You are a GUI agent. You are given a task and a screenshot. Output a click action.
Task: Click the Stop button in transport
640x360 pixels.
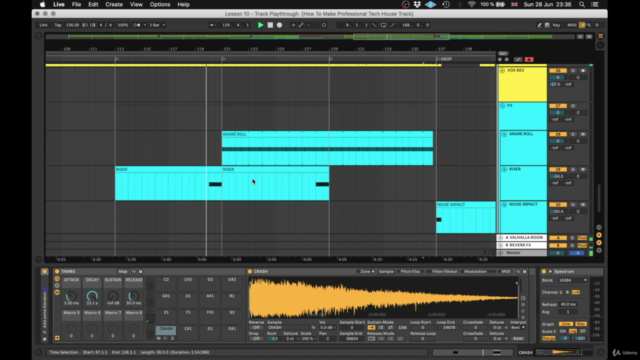click(x=270, y=25)
